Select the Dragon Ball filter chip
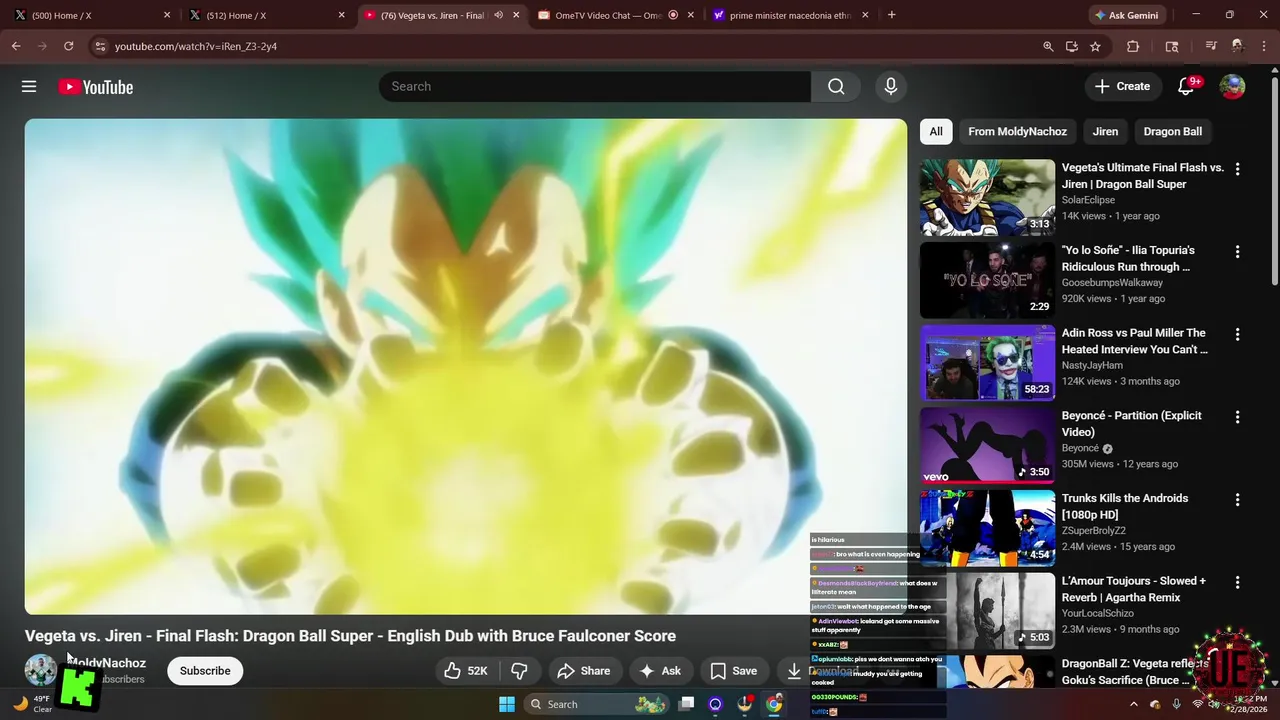 point(1173,131)
